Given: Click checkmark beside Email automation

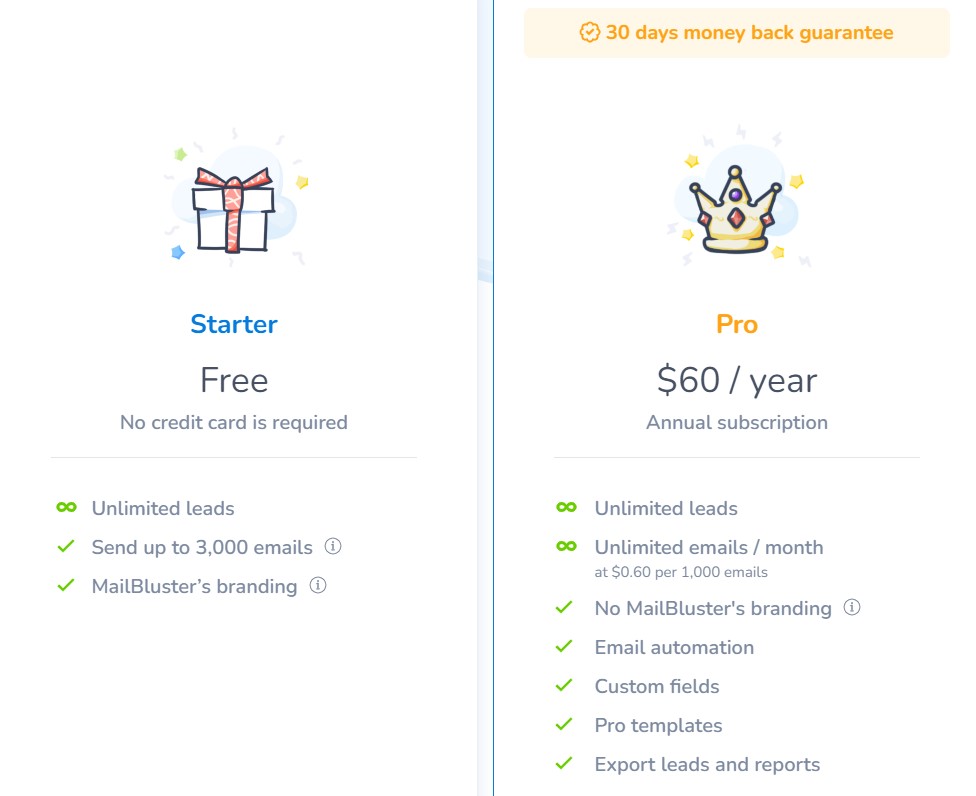Looking at the screenshot, I should (x=564, y=647).
